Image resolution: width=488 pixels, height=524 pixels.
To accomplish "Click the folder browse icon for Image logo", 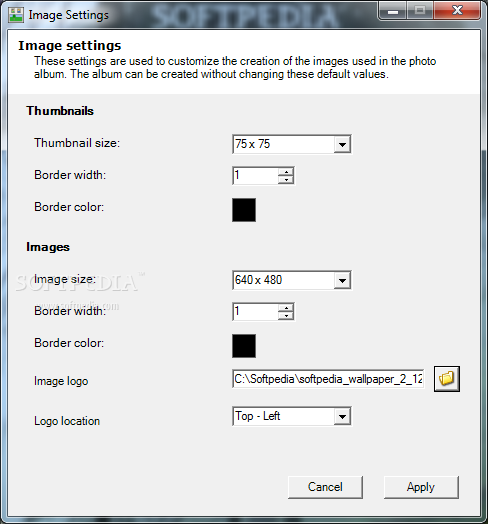I will 447,379.
